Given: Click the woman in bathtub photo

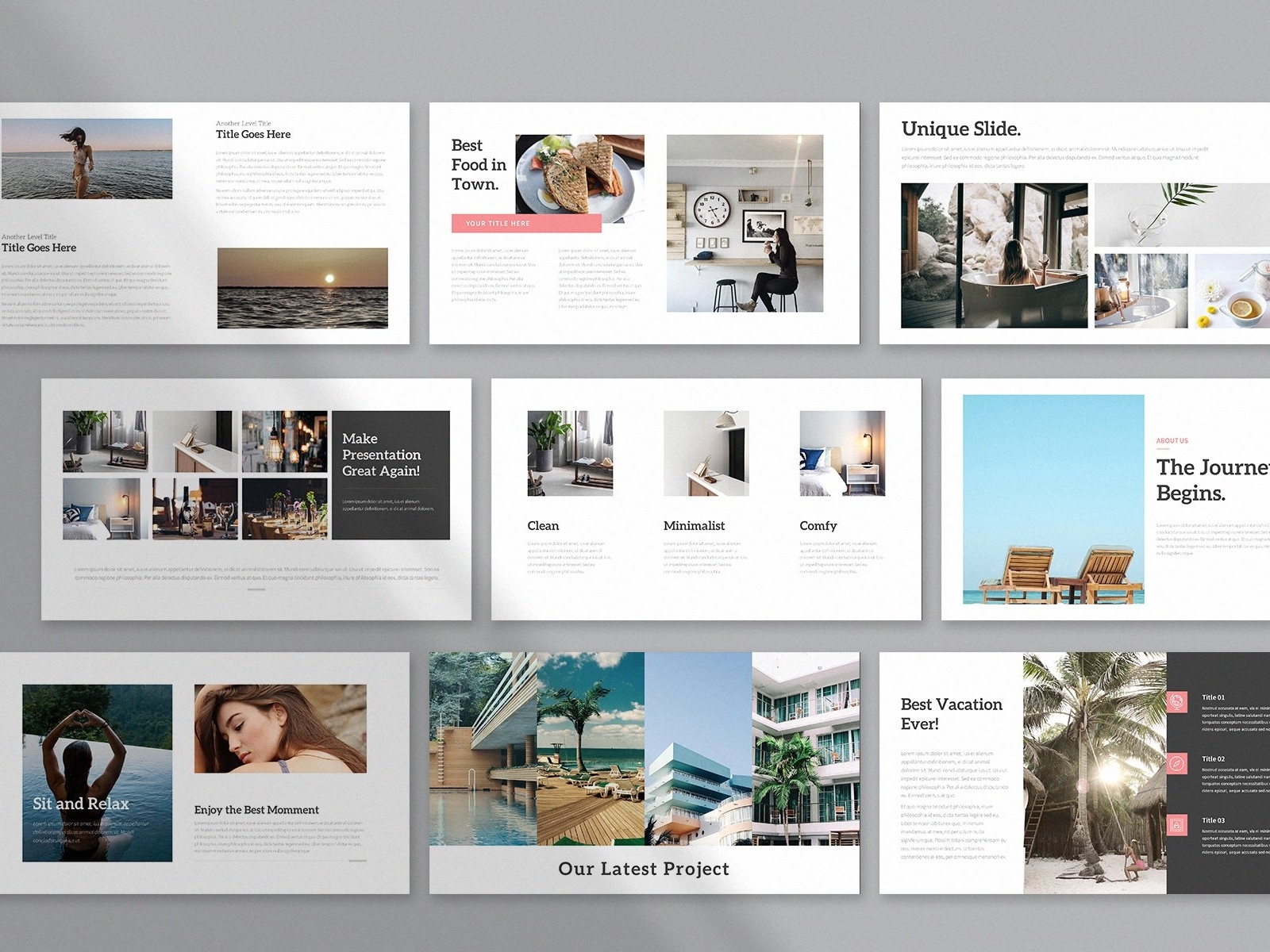Looking at the screenshot, I should (x=994, y=255).
